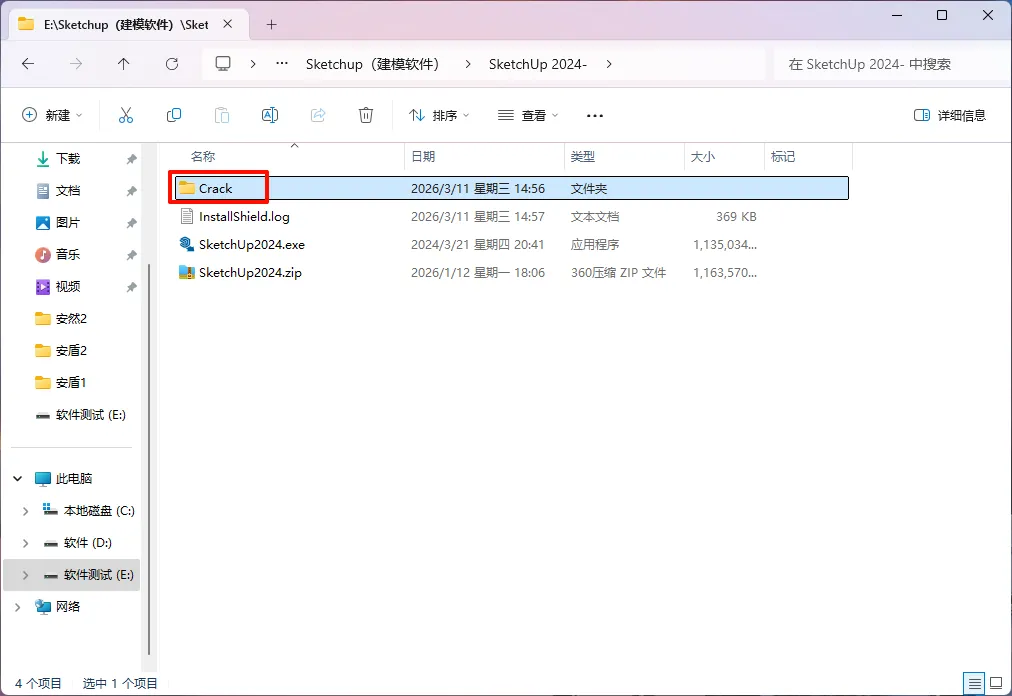Expand the 软件测试 (E:) tree node

(x=25, y=575)
